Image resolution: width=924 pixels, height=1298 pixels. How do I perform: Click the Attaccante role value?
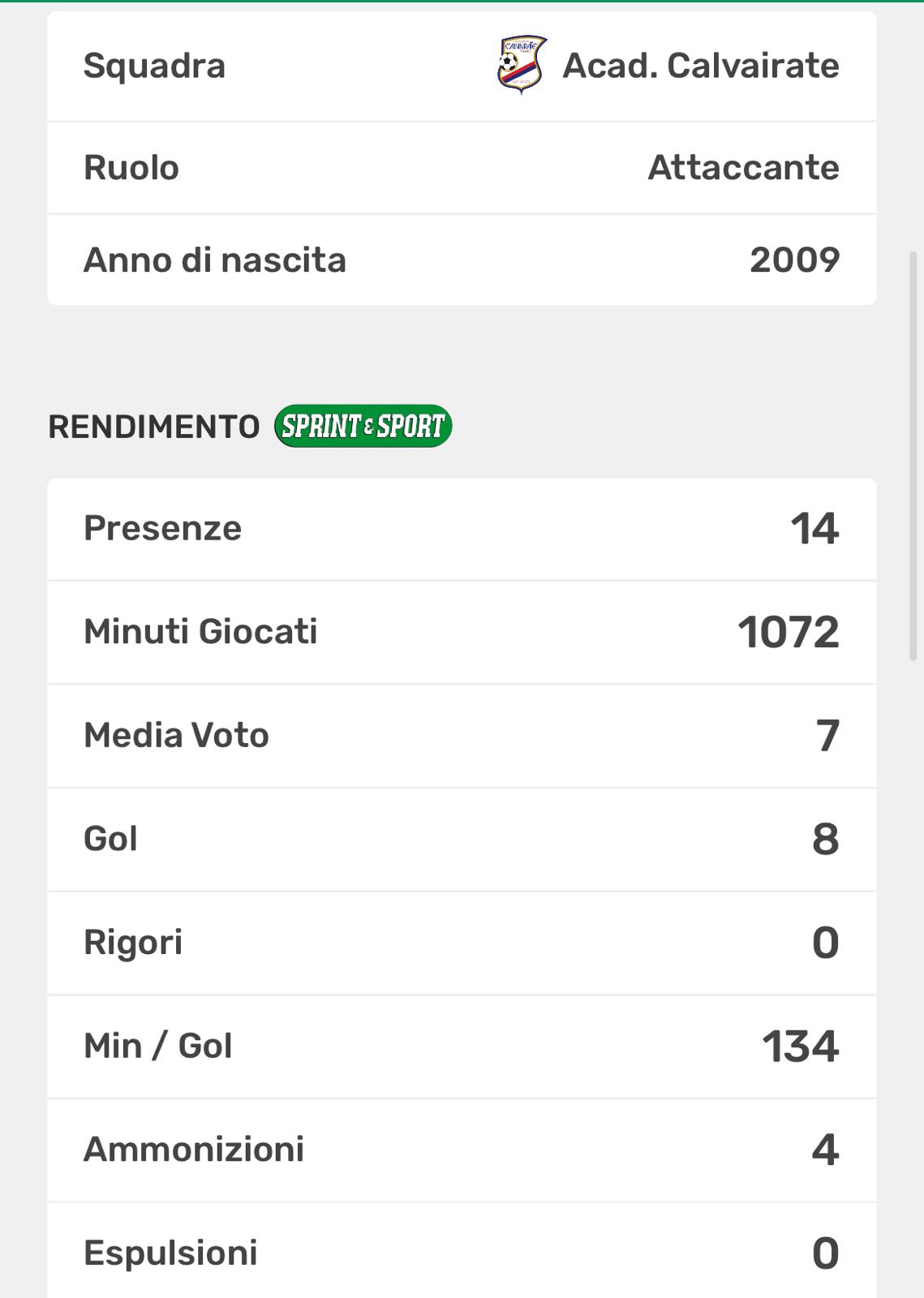click(x=743, y=168)
